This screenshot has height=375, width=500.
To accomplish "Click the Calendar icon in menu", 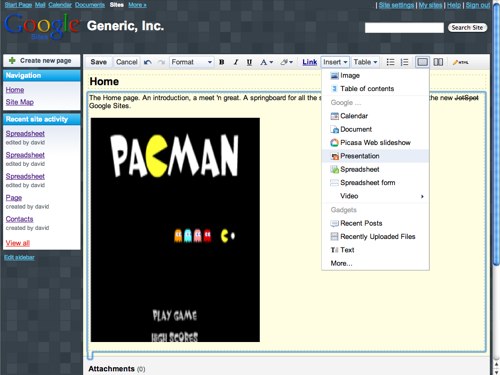I will pyautogui.click(x=334, y=116).
